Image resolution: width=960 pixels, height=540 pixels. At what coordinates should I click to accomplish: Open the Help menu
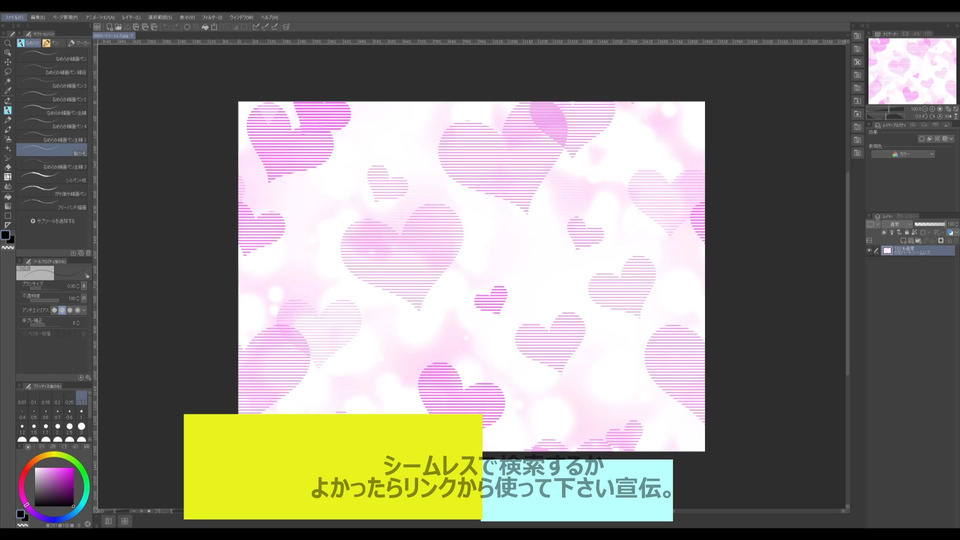[x=269, y=18]
